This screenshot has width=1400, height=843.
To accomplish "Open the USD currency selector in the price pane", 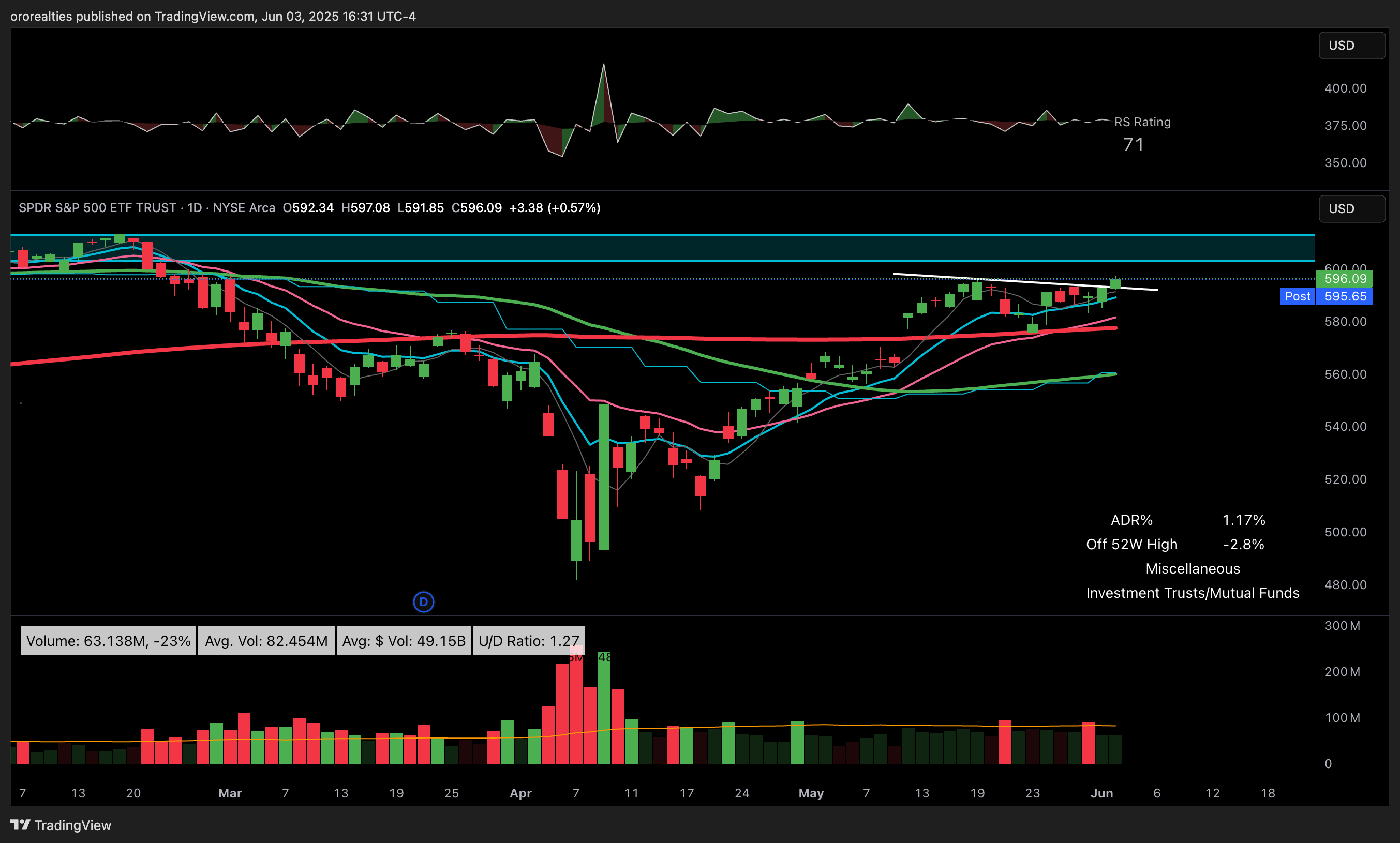I will 1352,208.
